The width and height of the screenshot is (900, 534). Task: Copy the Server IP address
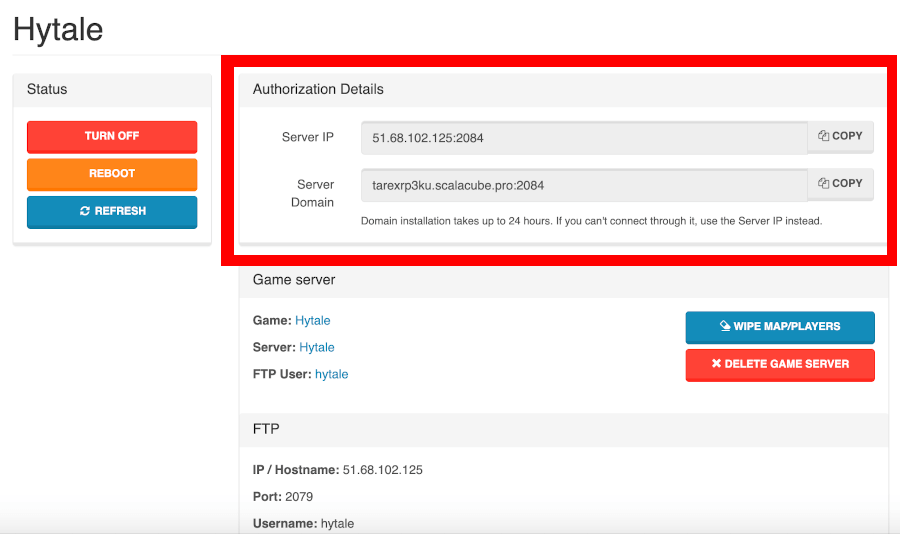pos(840,137)
